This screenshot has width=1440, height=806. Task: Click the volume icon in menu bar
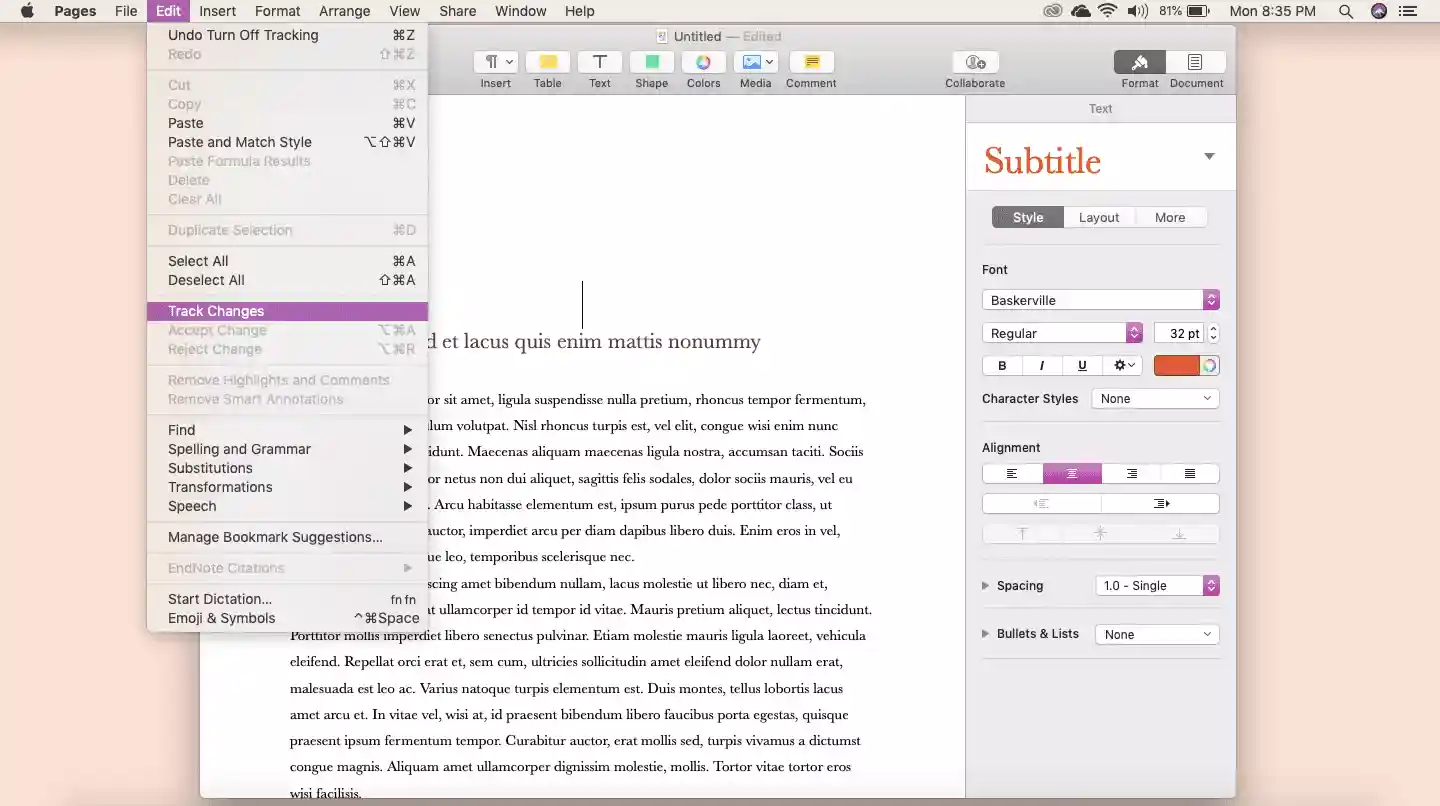[1137, 11]
